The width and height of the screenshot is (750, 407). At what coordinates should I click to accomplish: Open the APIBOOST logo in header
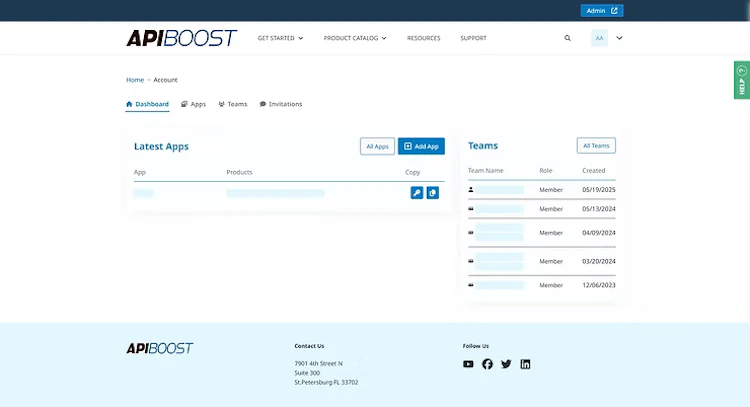click(x=181, y=38)
